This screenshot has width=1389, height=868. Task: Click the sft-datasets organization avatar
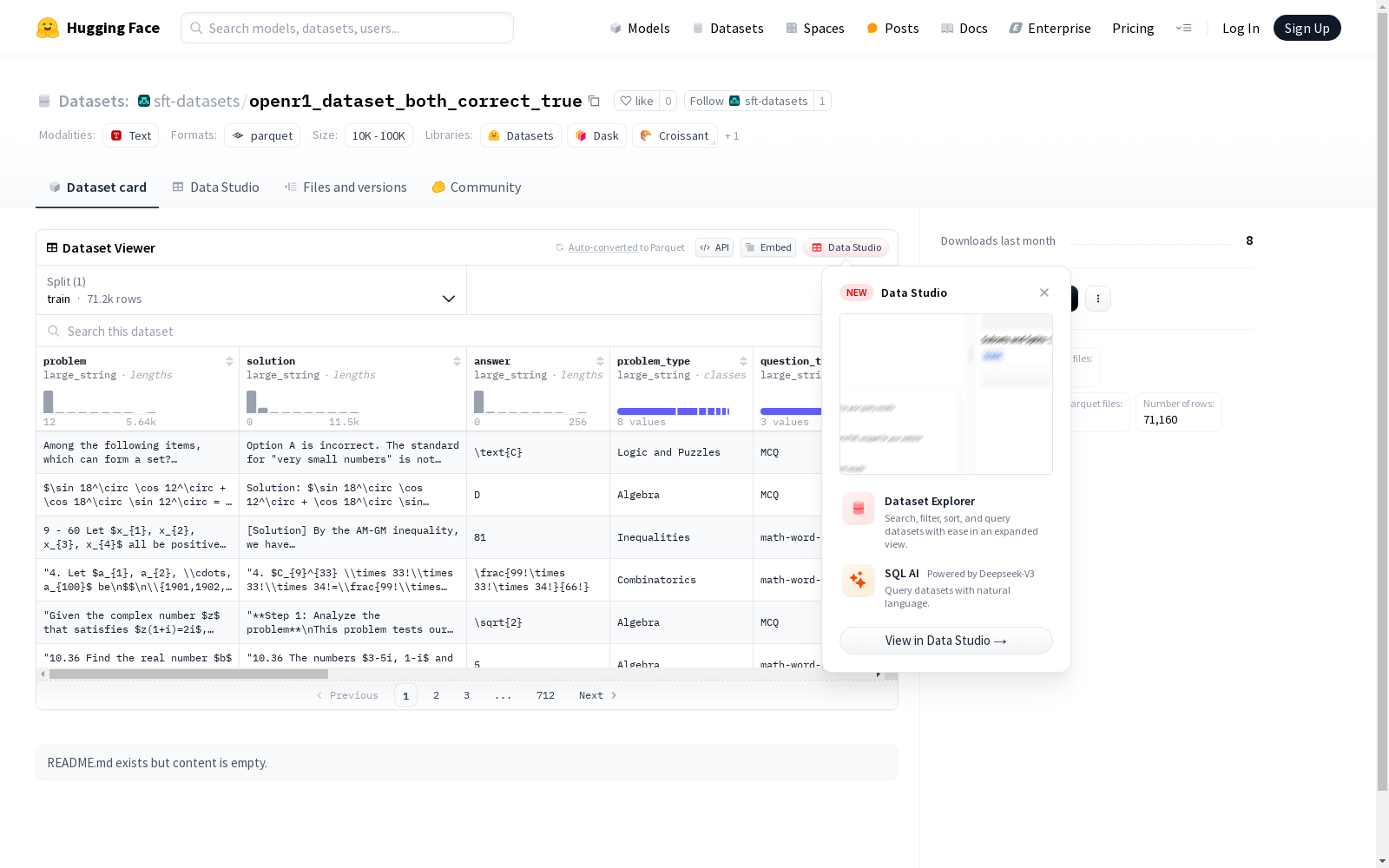point(144,101)
